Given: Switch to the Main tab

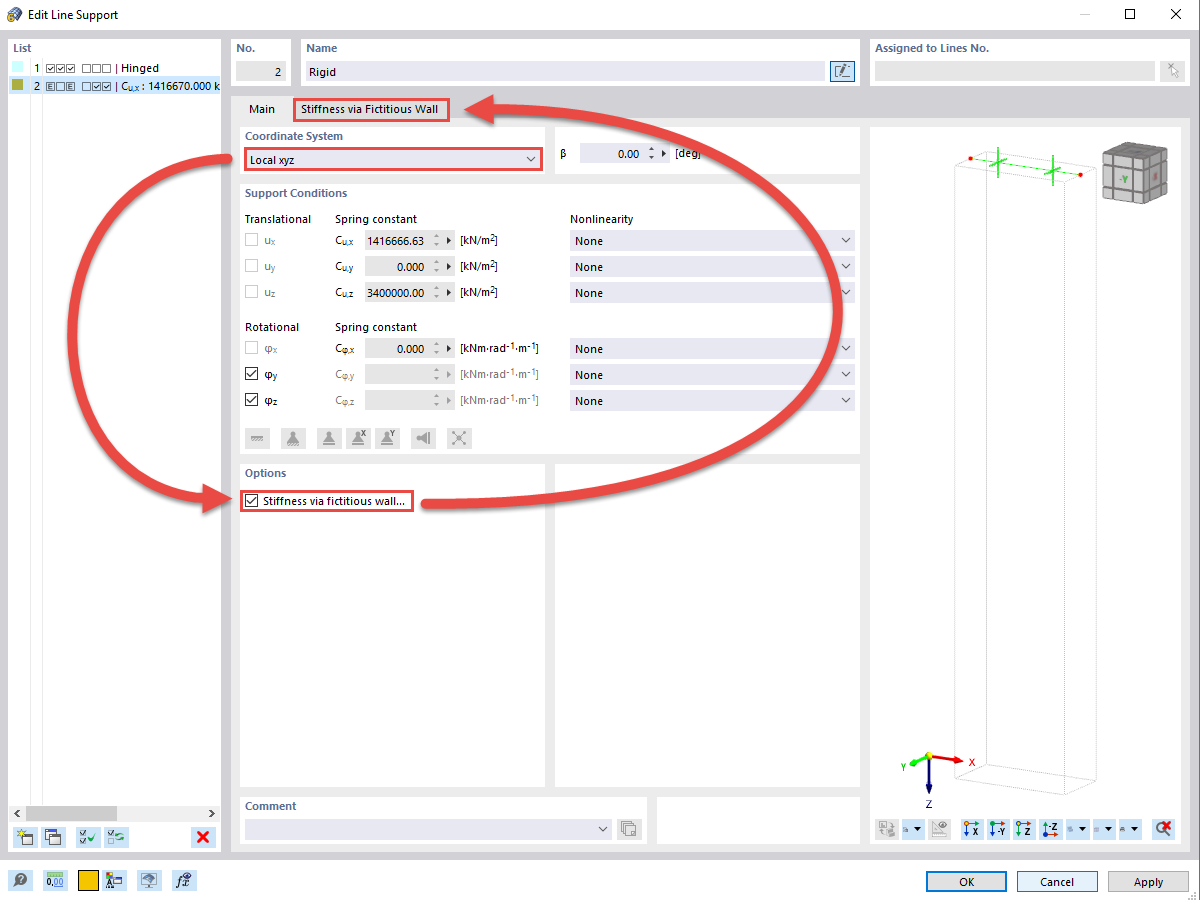Looking at the screenshot, I should [x=262, y=110].
